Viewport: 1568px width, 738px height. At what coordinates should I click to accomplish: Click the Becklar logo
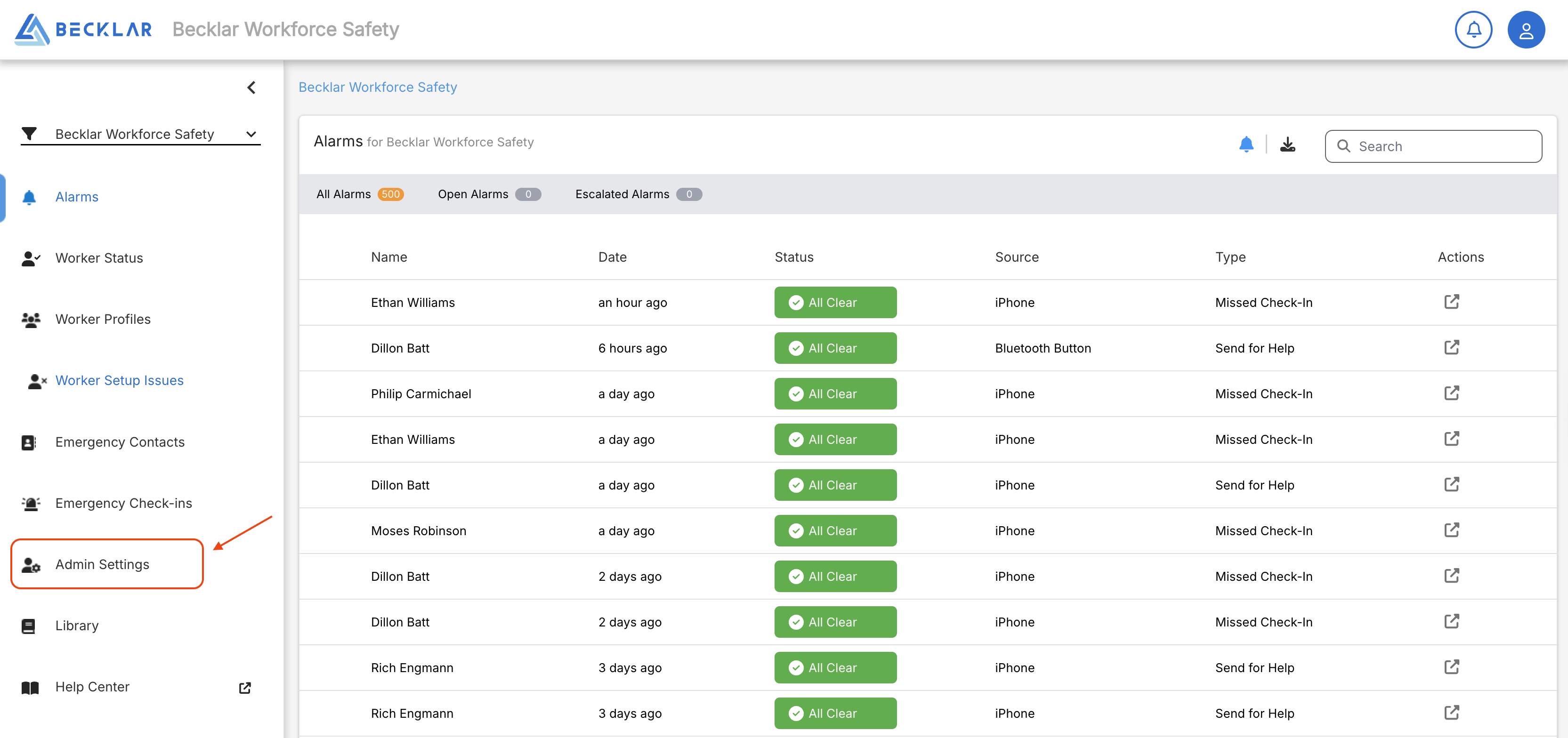(83, 29)
